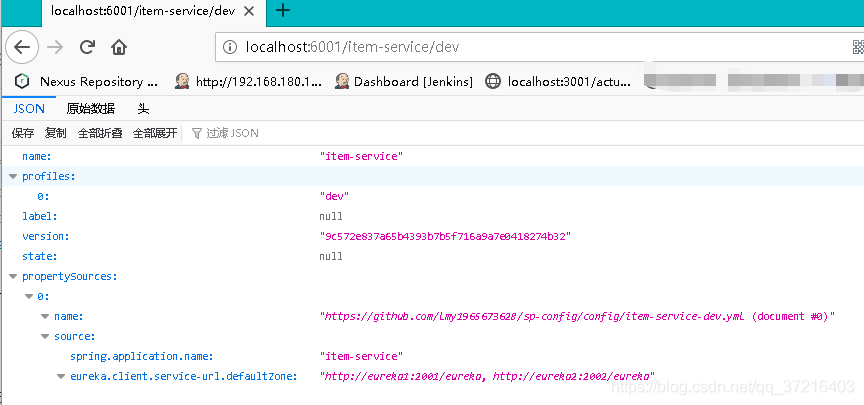The height and width of the screenshot is (405, 864).
Task: Click the 复制 copy button
Action: point(56,133)
